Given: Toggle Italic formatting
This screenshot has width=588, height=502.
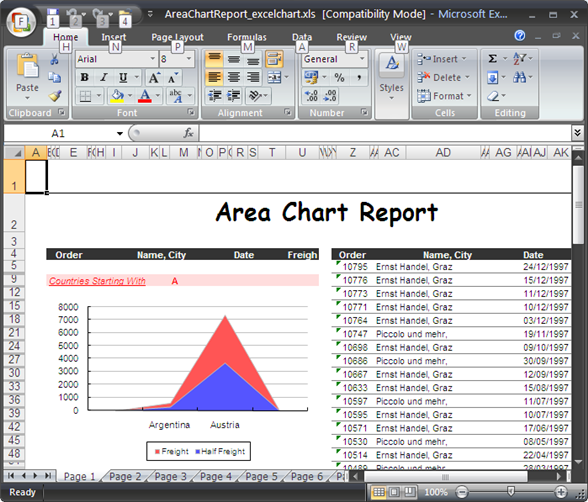Looking at the screenshot, I should (x=104, y=78).
